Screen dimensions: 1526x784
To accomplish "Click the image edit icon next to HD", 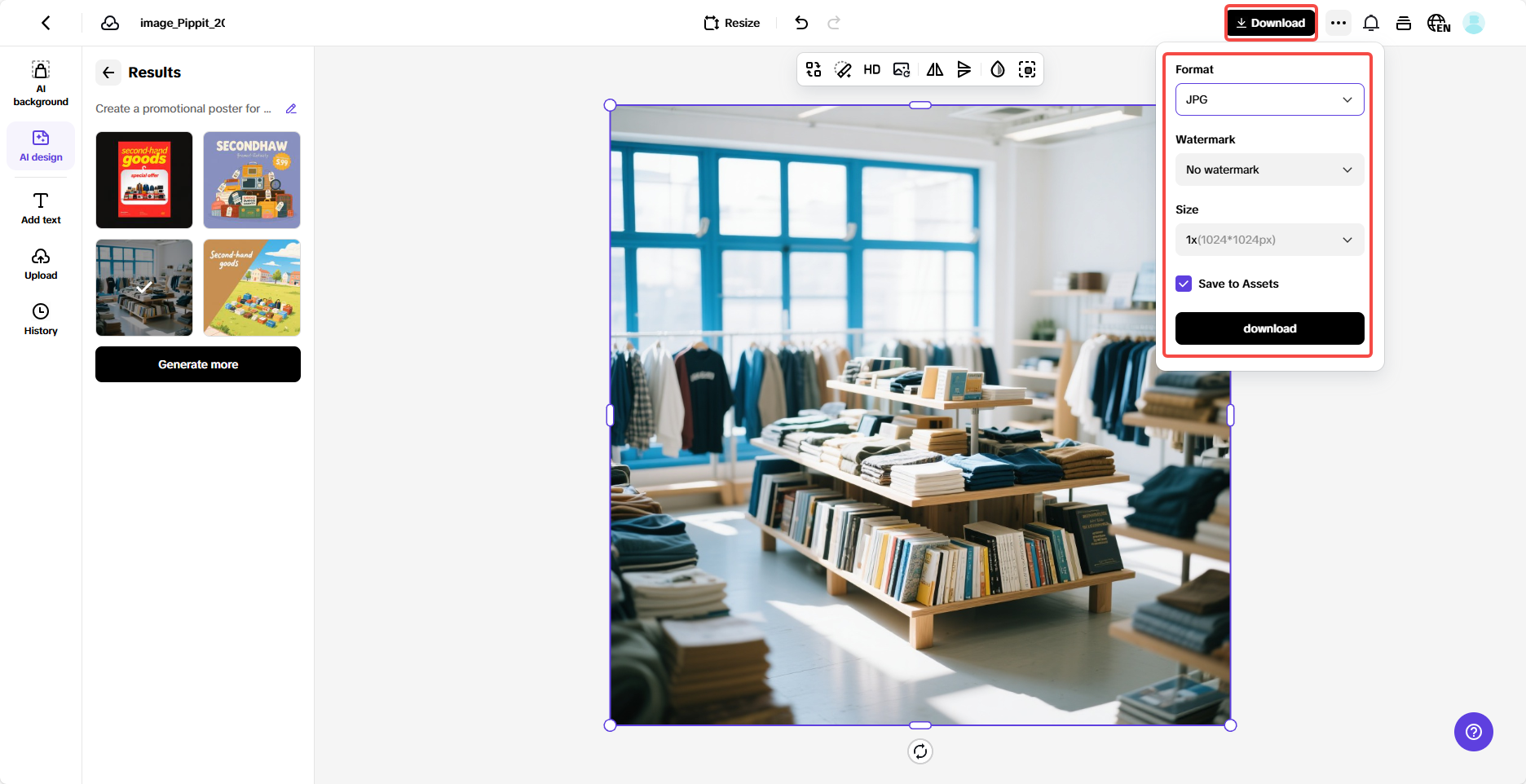I will [x=902, y=69].
